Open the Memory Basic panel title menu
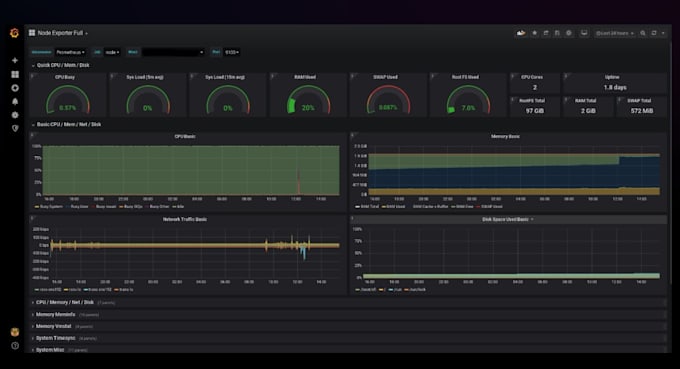Image resolution: width=680 pixels, height=369 pixels. pyautogui.click(x=505, y=137)
